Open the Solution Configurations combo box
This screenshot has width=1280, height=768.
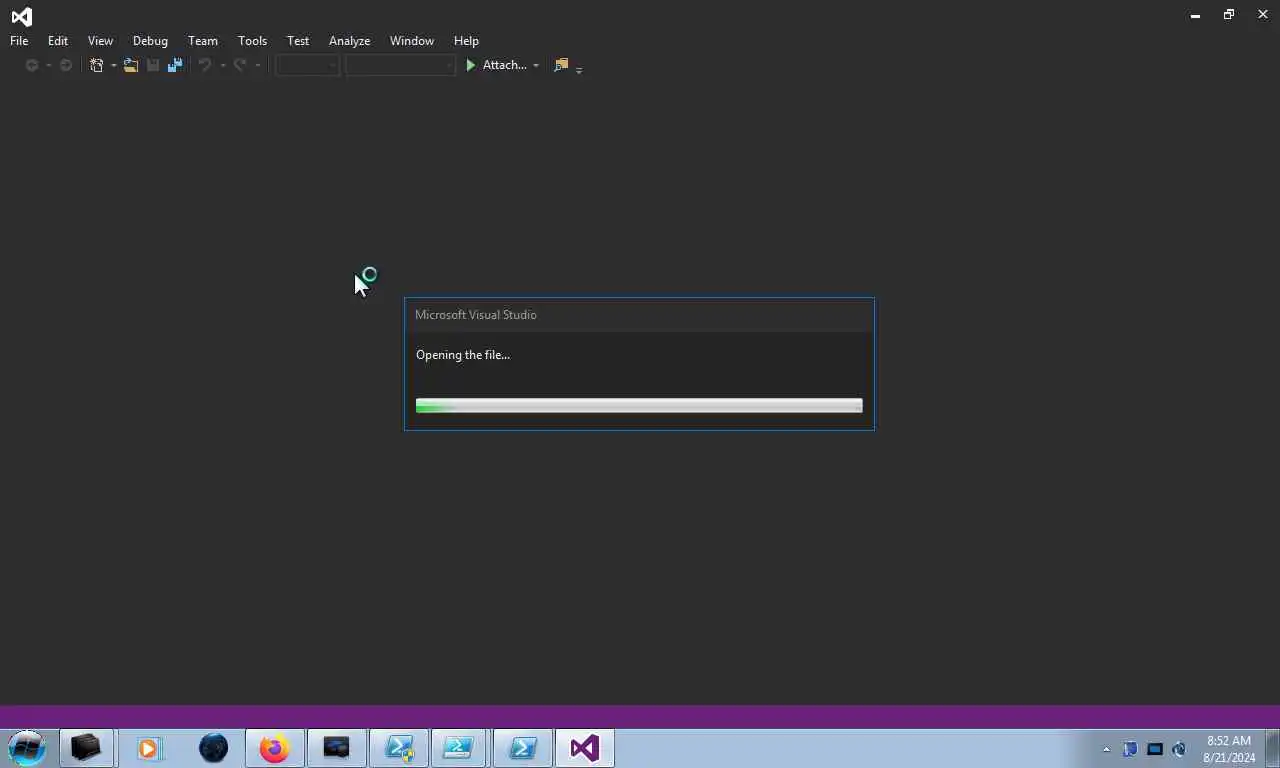(x=308, y=65)
